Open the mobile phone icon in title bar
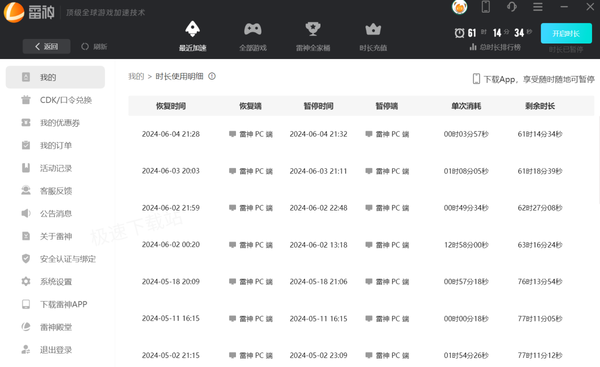Image resolution: width=600 pixels, height=367 pixels. coord(486,7)
